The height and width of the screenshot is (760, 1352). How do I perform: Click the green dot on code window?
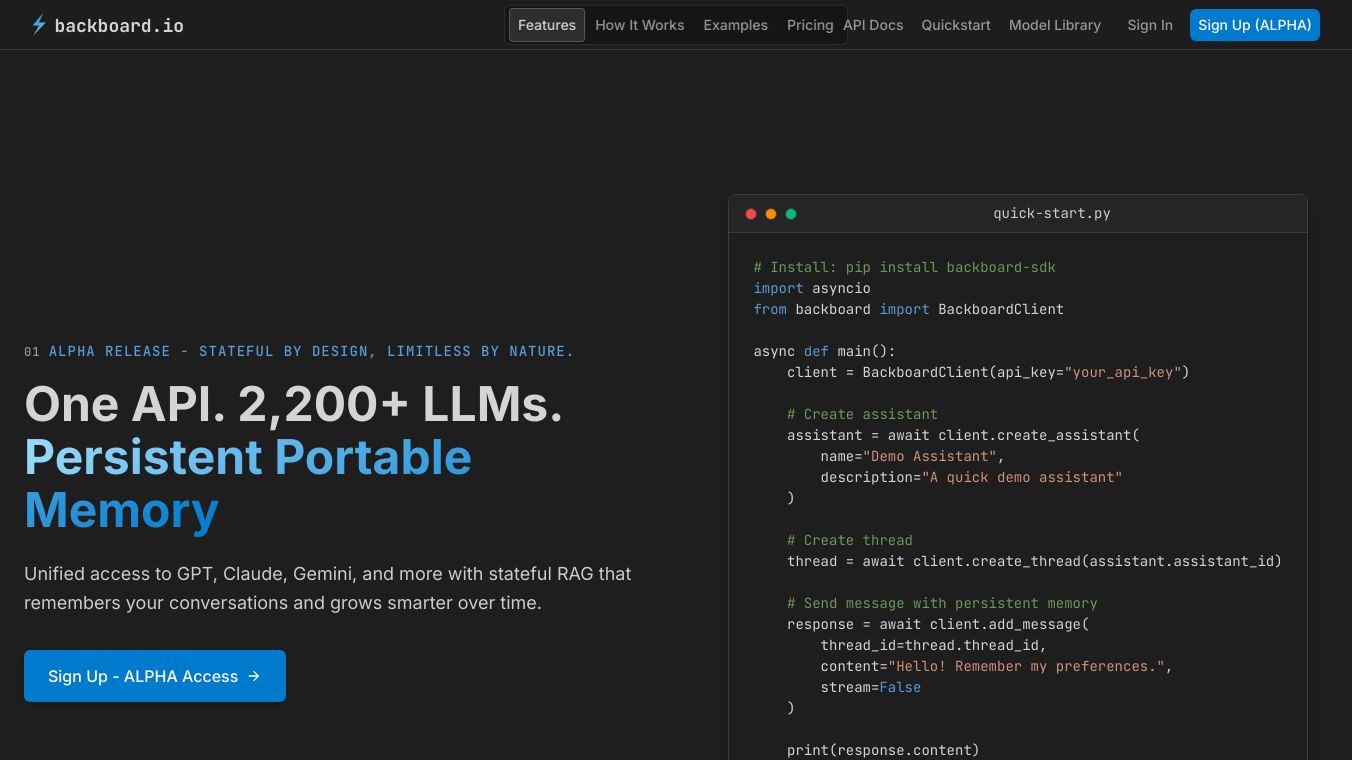791,214
